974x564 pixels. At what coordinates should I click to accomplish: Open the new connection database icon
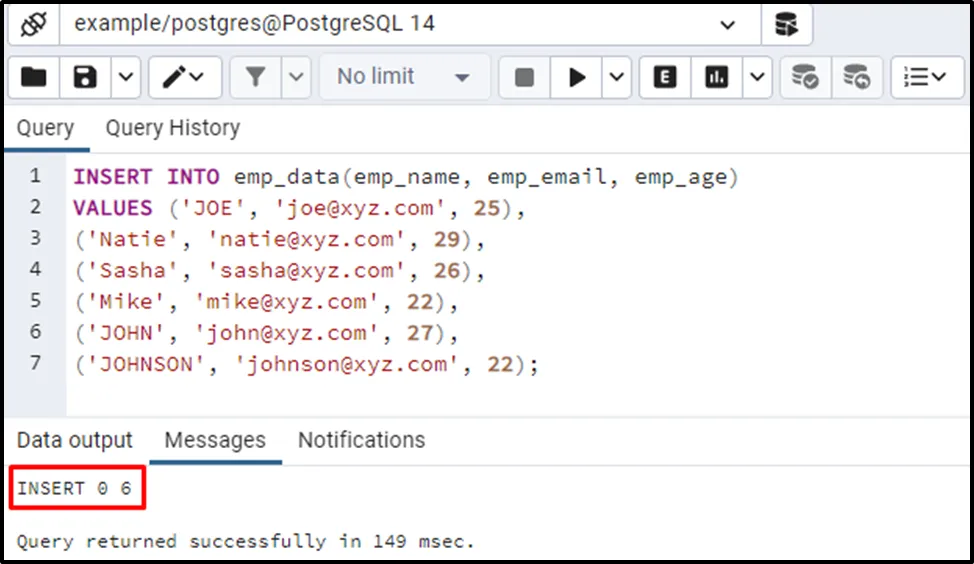(x=787, y=24)
